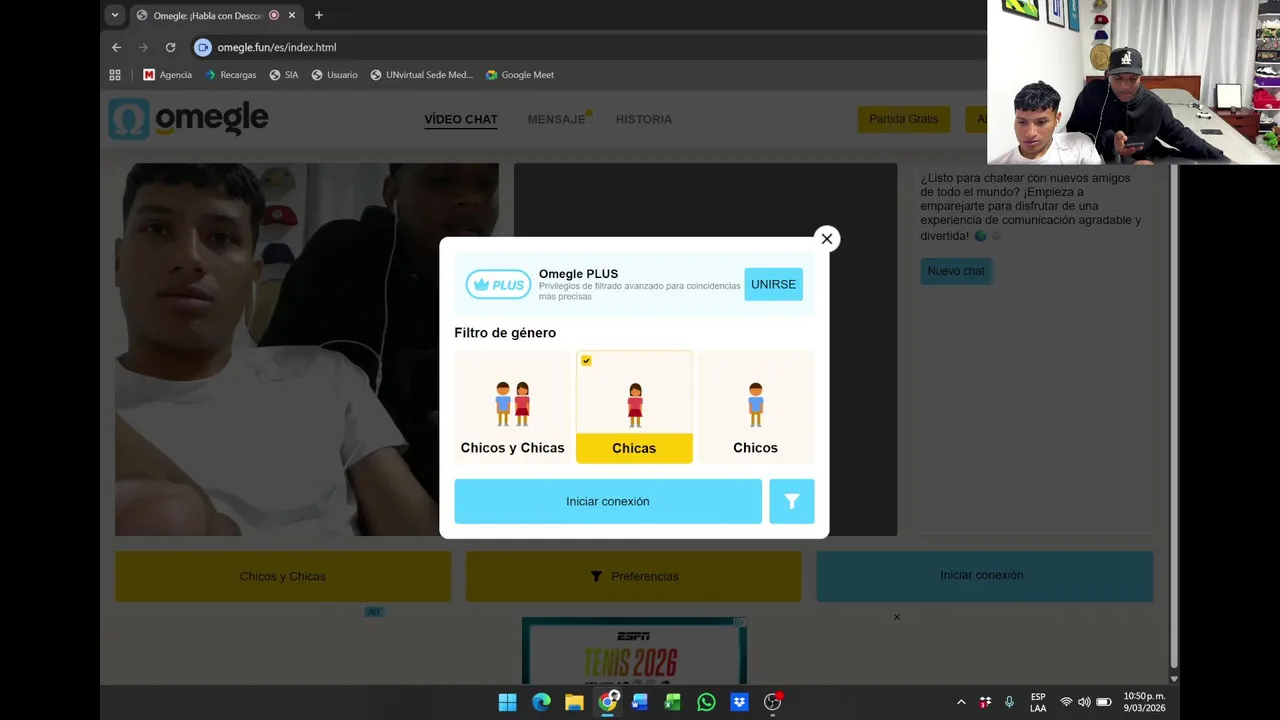Screen dimensions: 1280x720
Task: Click the blue Iniciar conexión page button
Action: coord(984,575)
